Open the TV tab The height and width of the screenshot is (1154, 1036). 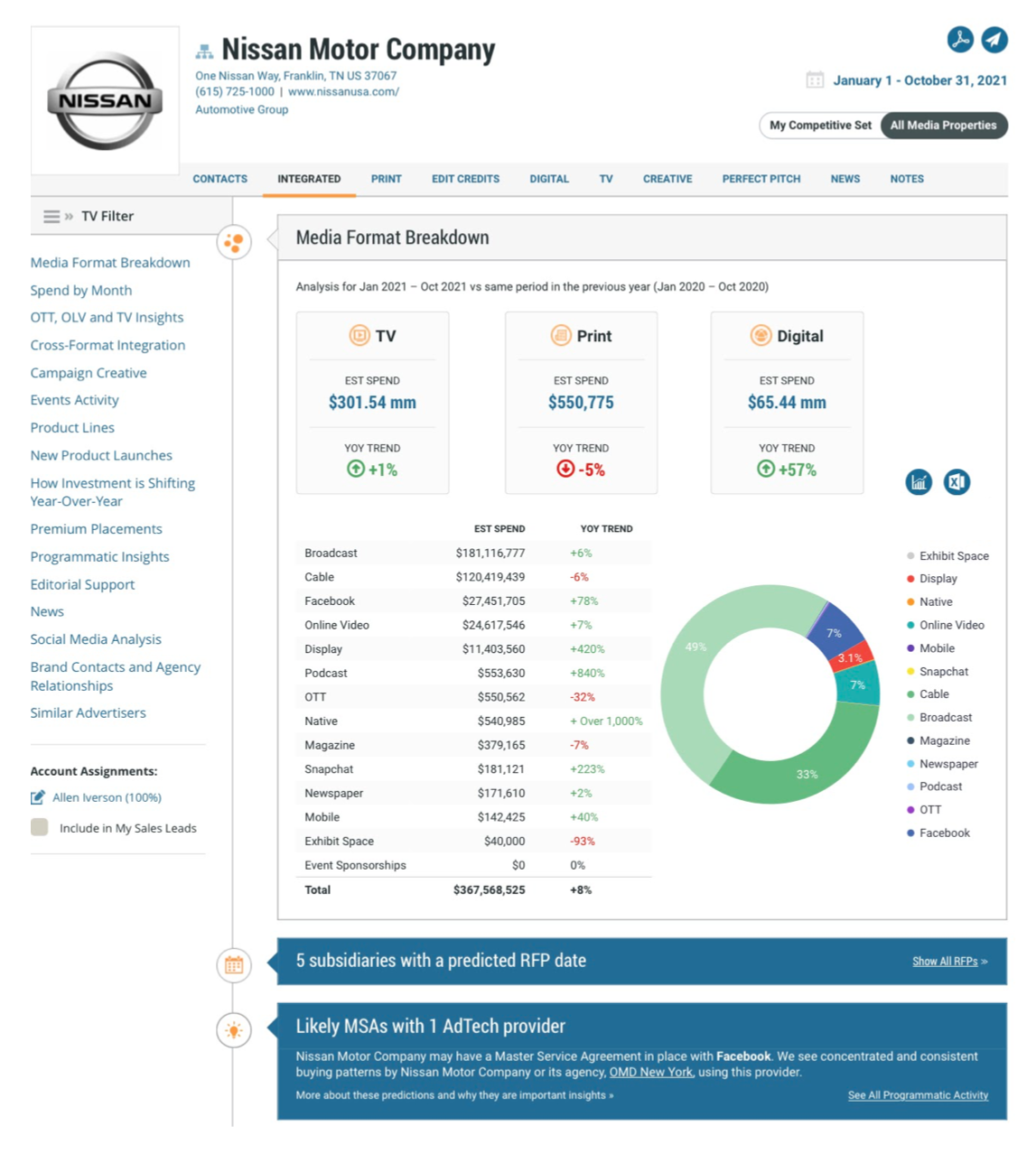tap(606, 179)
